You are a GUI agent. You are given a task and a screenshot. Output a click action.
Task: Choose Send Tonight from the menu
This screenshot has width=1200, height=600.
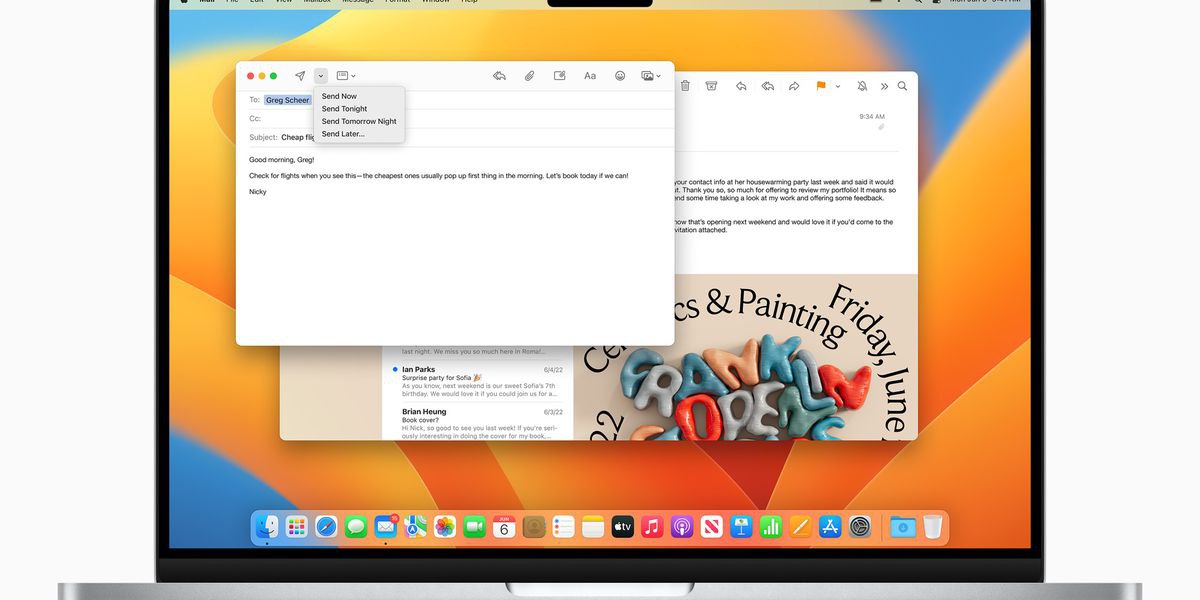coord(344,109)
